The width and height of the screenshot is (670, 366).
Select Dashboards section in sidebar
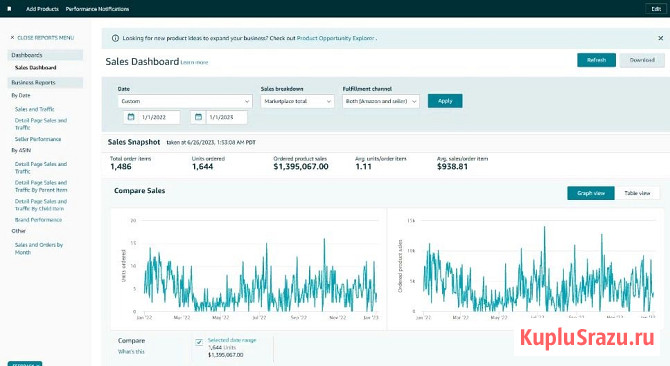pos(45,55)
